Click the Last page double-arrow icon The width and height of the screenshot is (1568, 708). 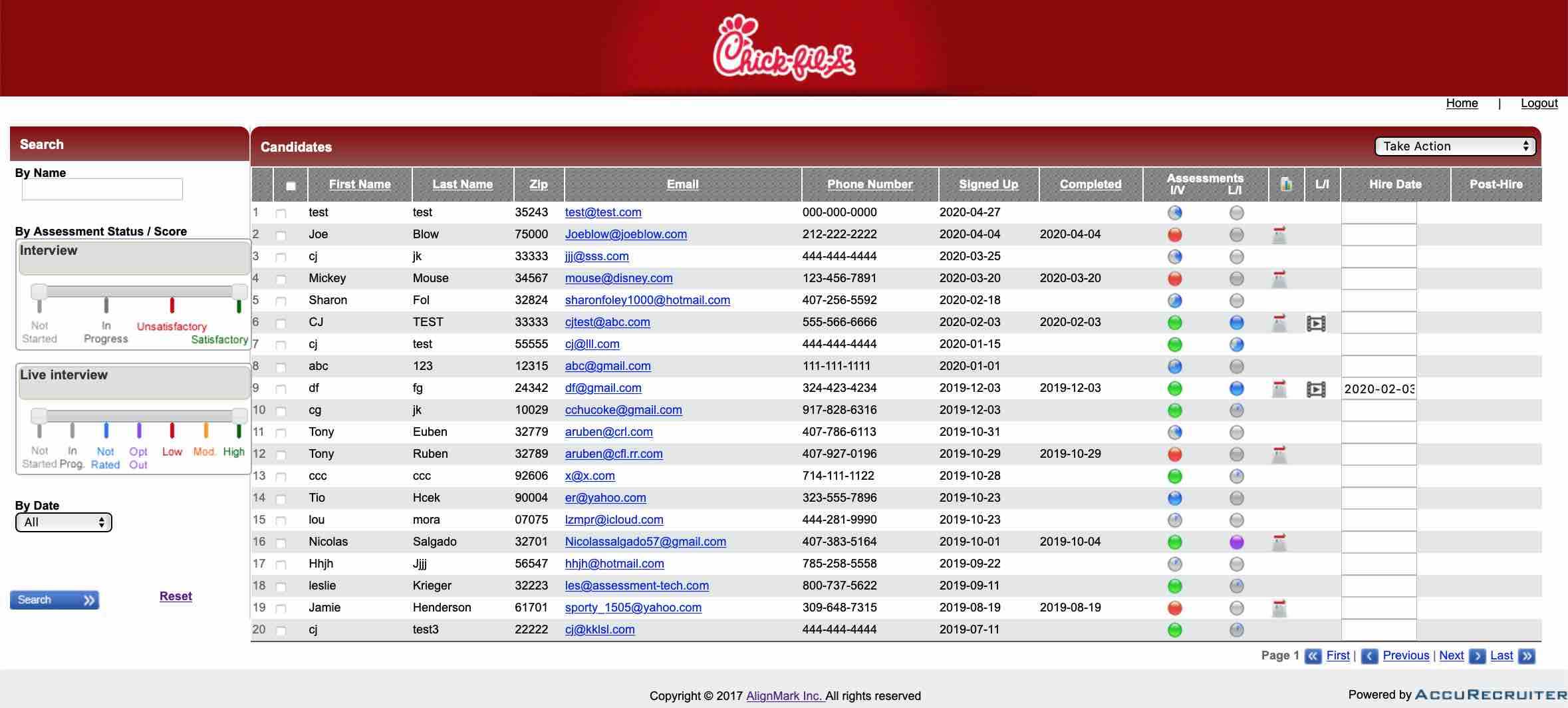pos(1527,656)
